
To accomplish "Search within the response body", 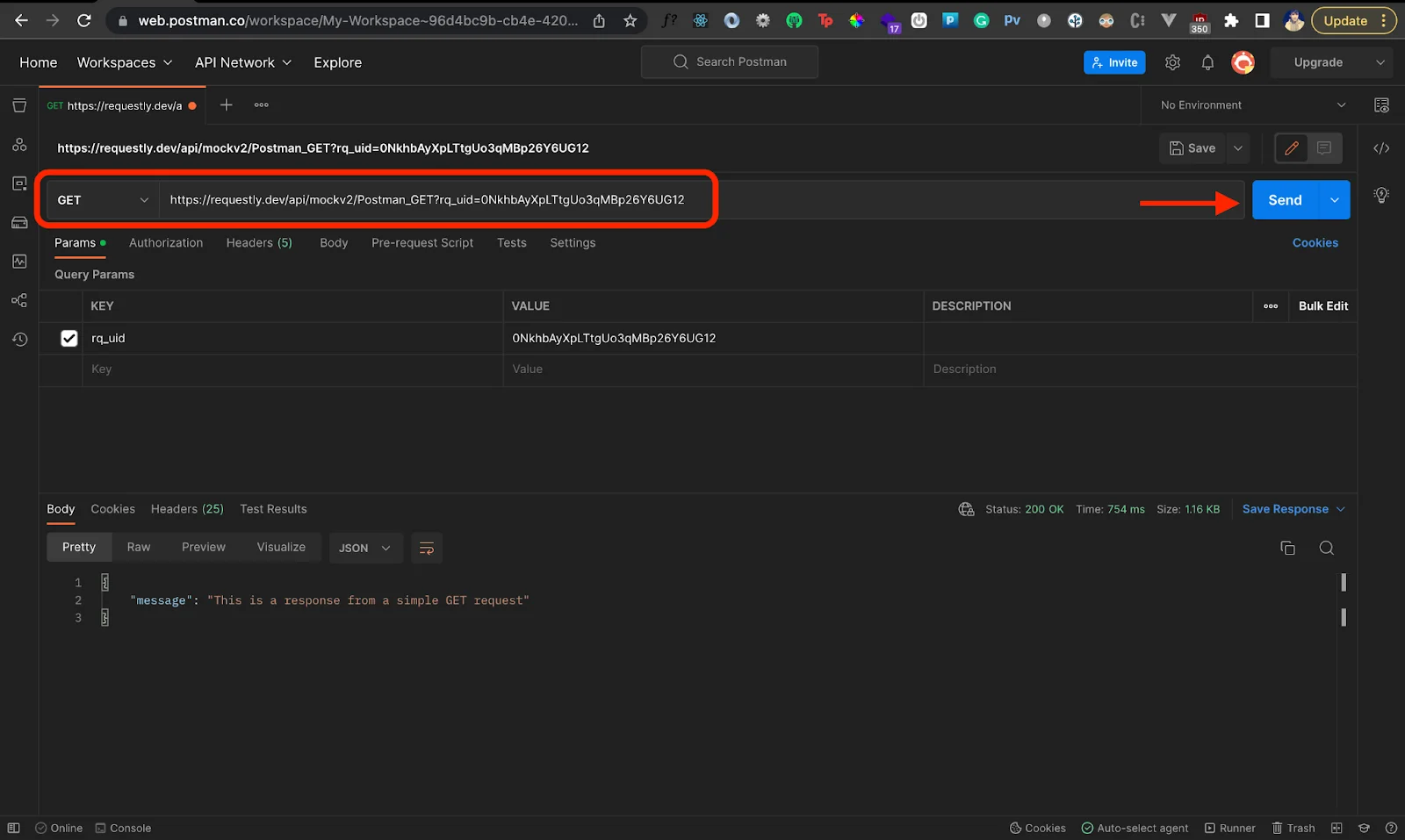I will (x=1327, y=548).
